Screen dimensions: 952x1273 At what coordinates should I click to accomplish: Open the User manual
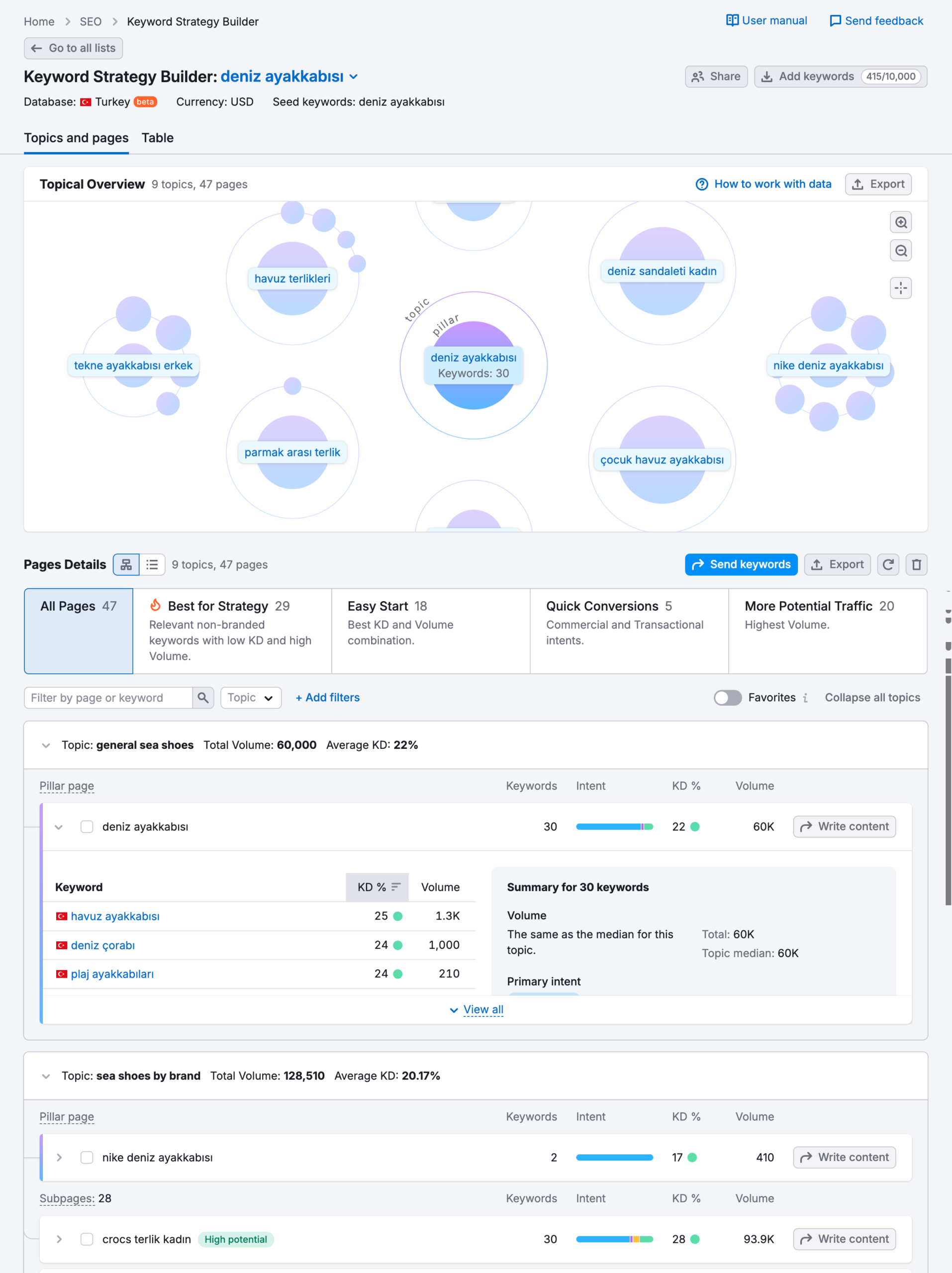[x=766, y=21]
